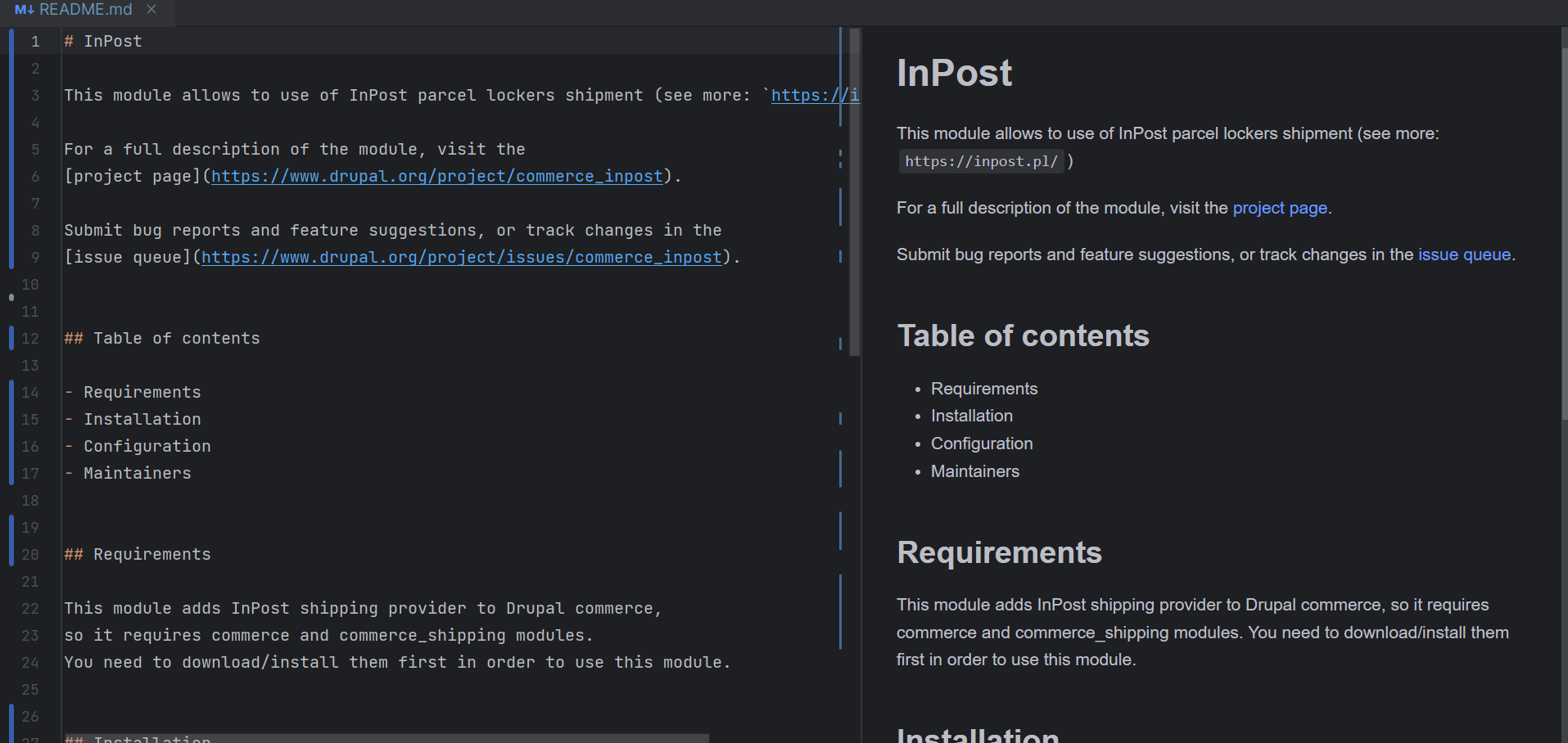
Task: Click 'You need to download/install' line in editor
Action: (x=397, y=662)
